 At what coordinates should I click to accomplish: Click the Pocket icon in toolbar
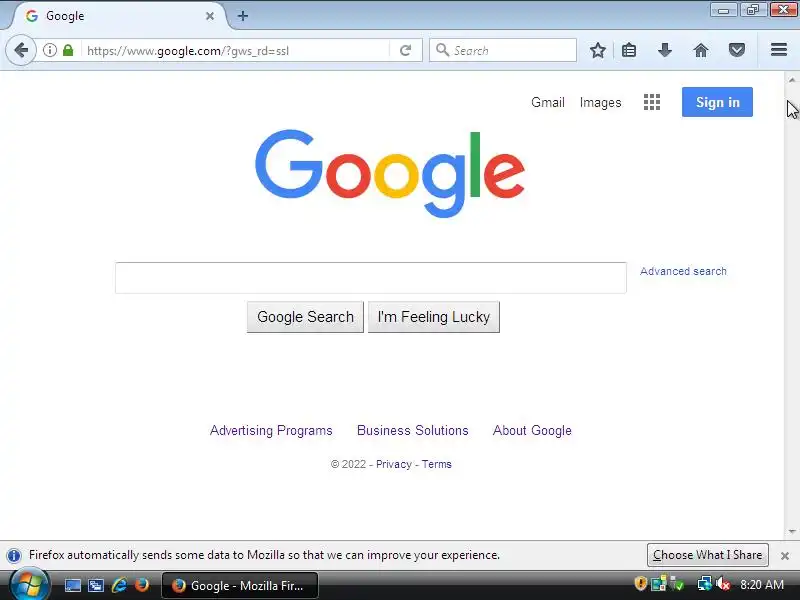click(736, 50)
